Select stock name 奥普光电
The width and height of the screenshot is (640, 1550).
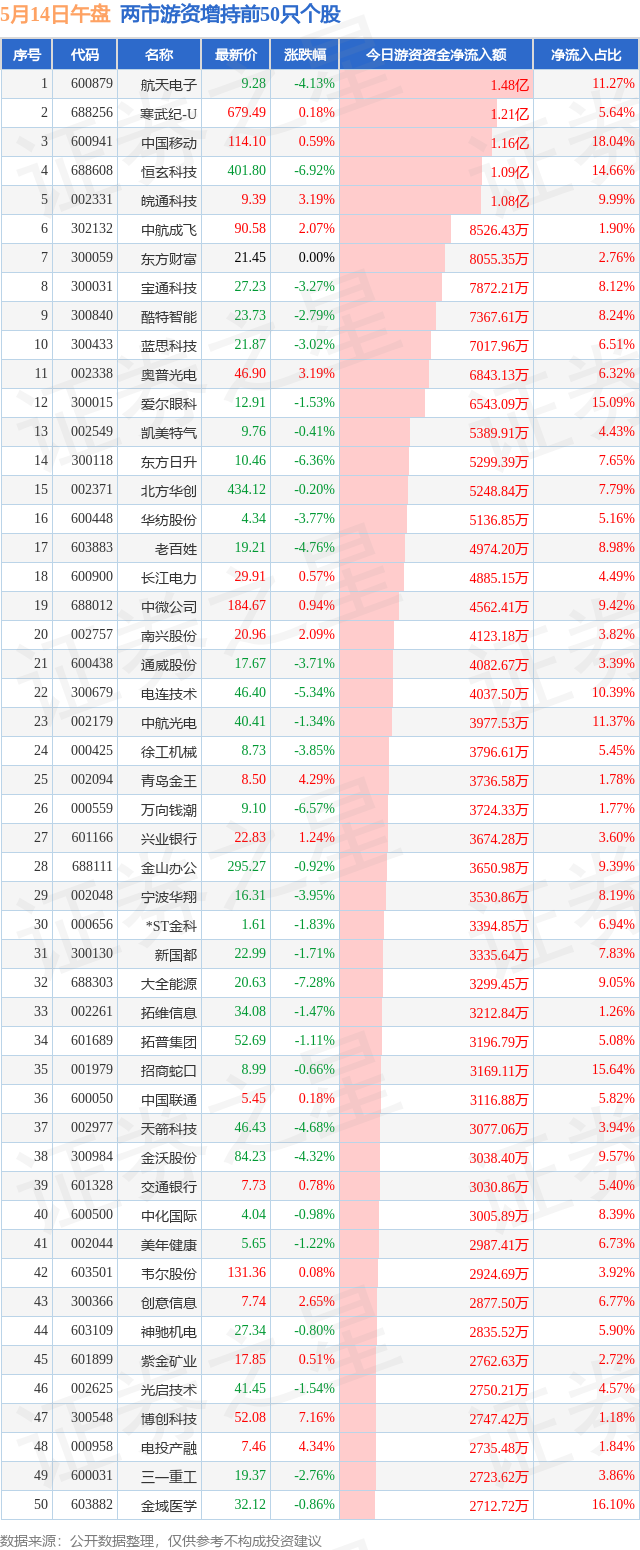[169, 374]
